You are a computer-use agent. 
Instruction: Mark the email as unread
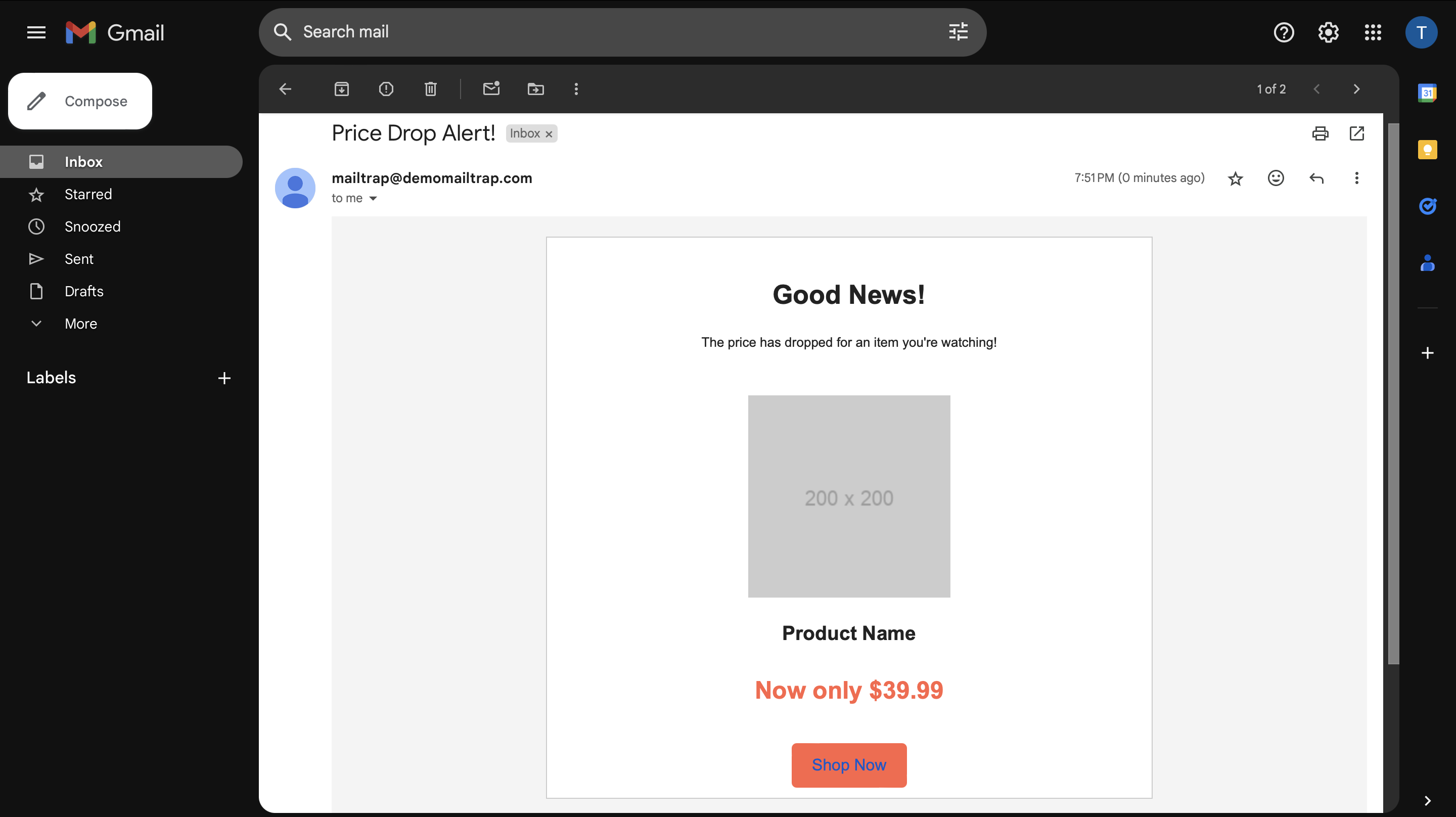coord(491,89)
